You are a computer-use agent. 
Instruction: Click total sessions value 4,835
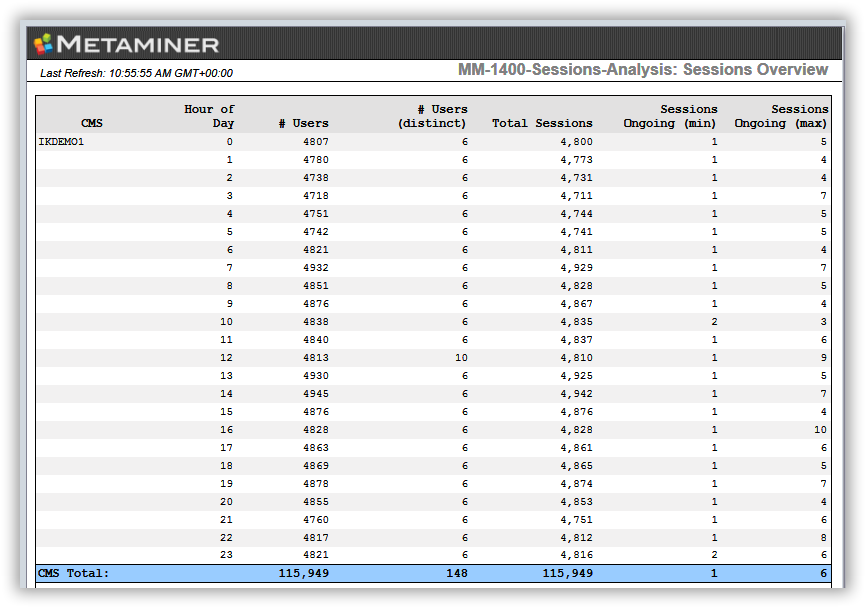pos(576,322)
